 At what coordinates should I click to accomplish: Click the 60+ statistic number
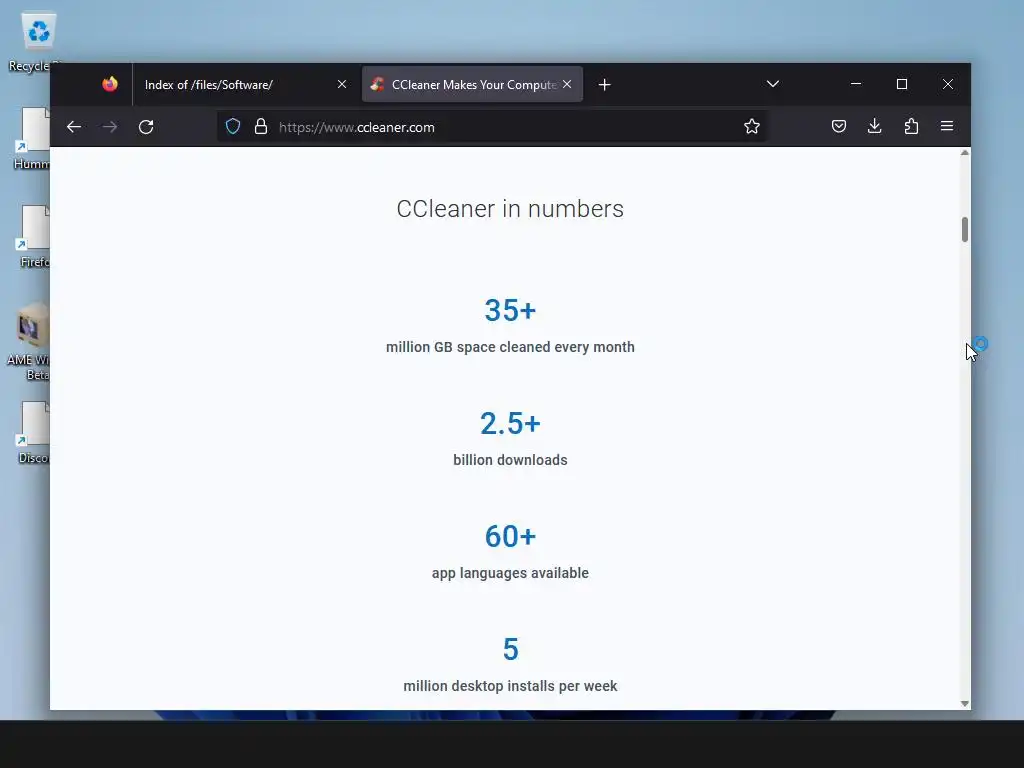(x=510, y=536)
